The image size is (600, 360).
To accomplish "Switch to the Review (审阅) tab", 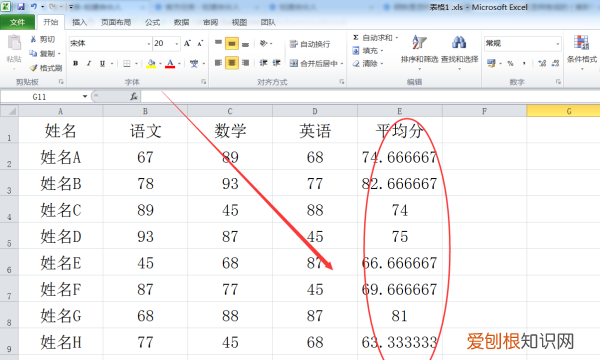I will tap(210, 22).
